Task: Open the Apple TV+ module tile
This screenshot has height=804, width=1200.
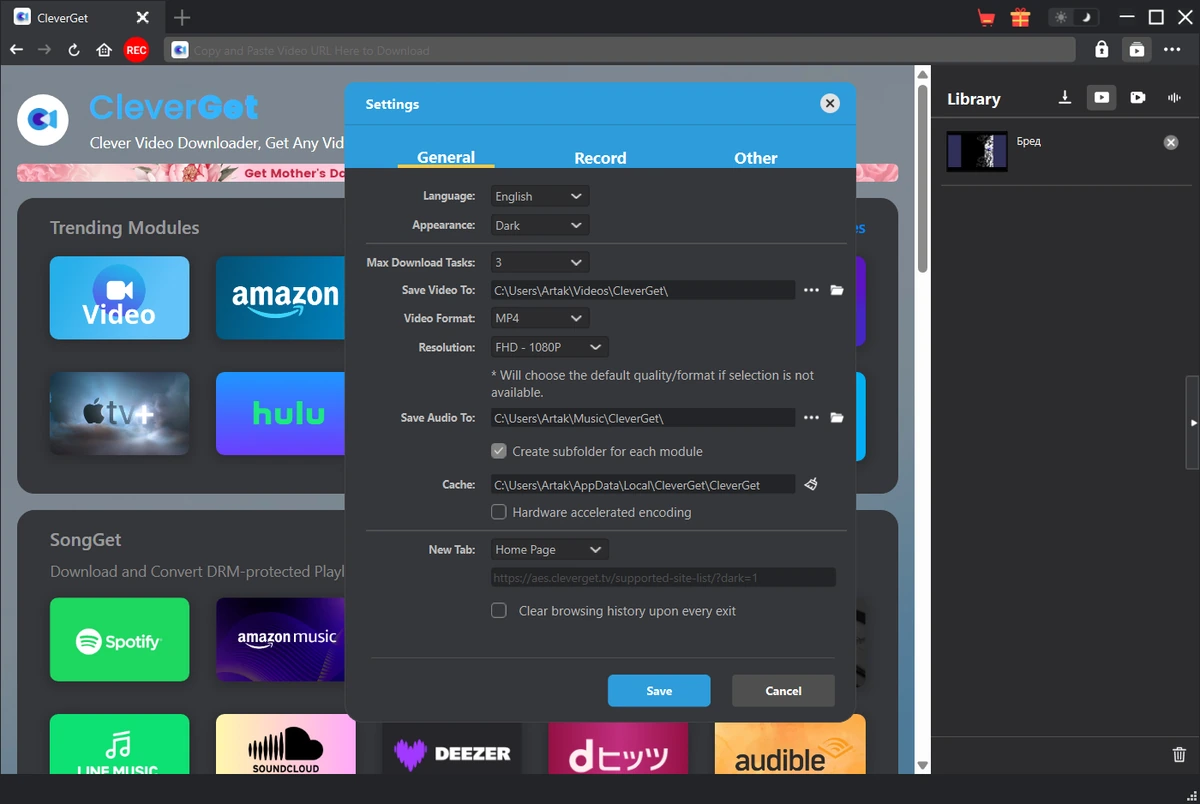Action: pyautogui.click(x=119, y=414)
